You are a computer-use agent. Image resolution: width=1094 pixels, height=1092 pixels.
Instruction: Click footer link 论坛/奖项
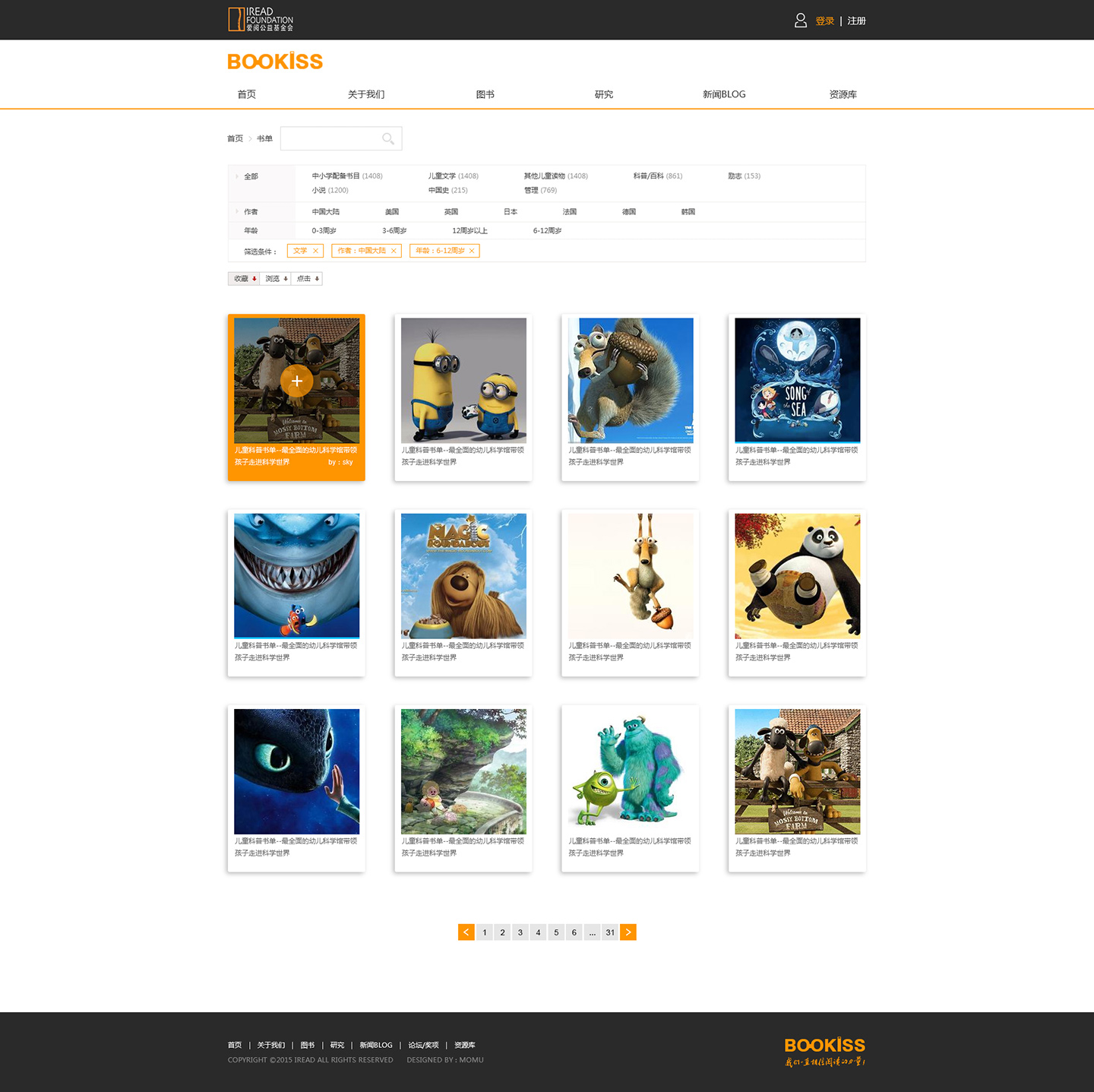click(x=423, y=1046)
